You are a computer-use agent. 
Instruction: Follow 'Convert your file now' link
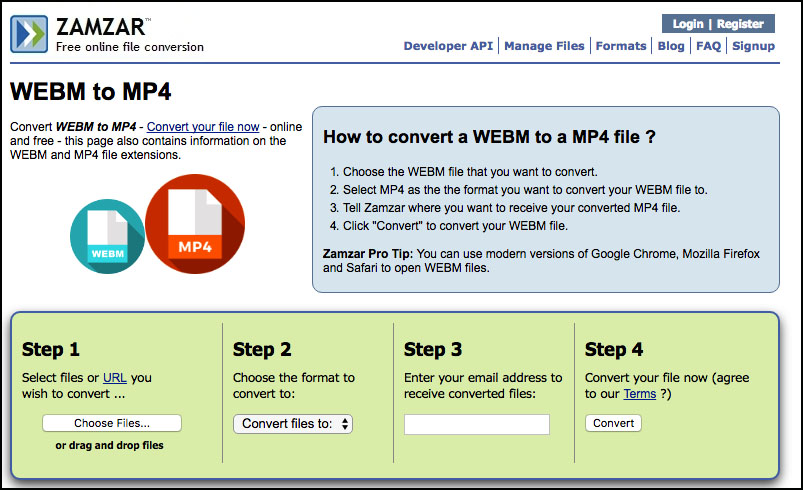point(203,126)
